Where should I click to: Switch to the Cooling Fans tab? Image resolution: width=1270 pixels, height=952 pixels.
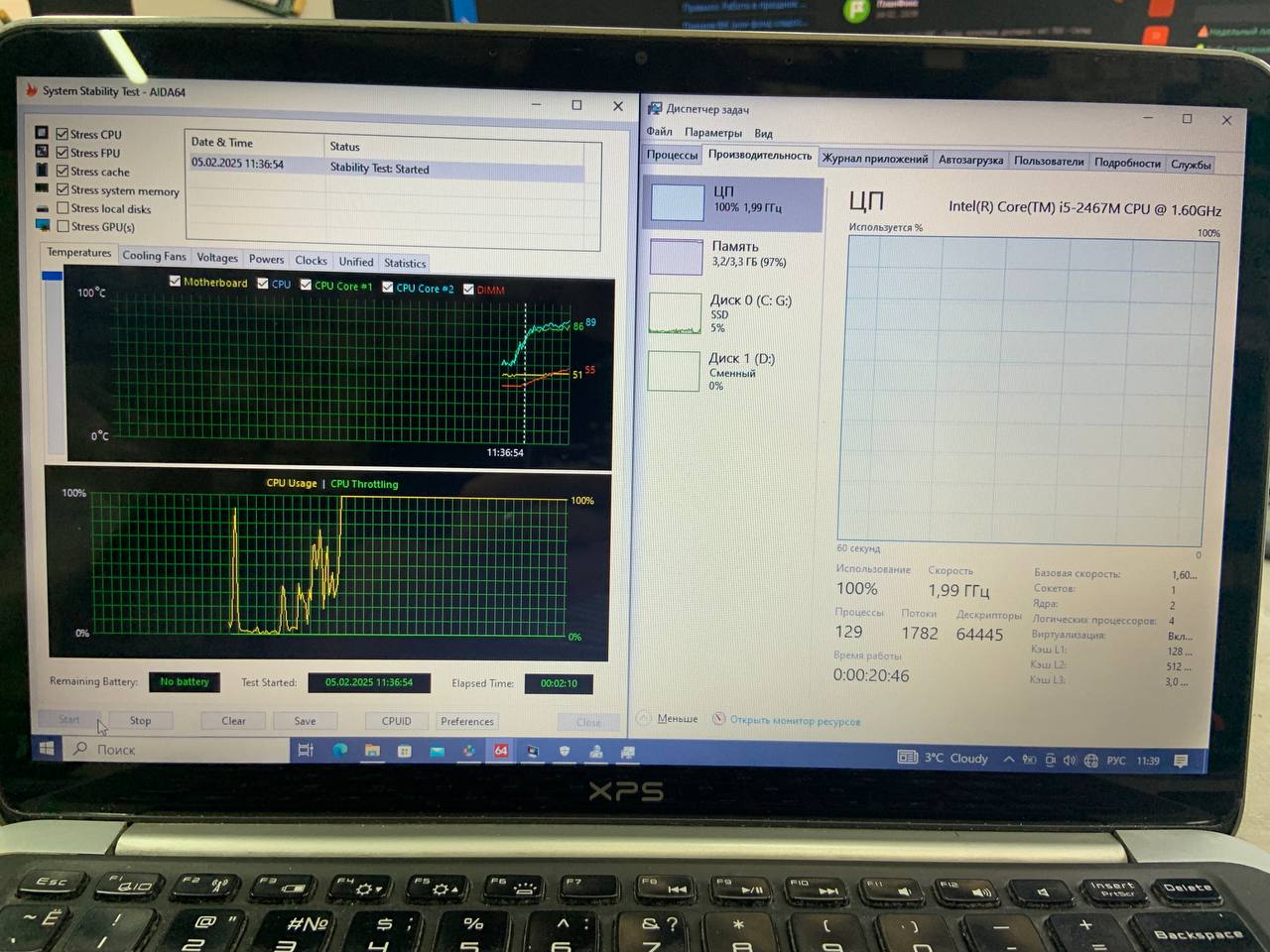[x=154, y=255]
